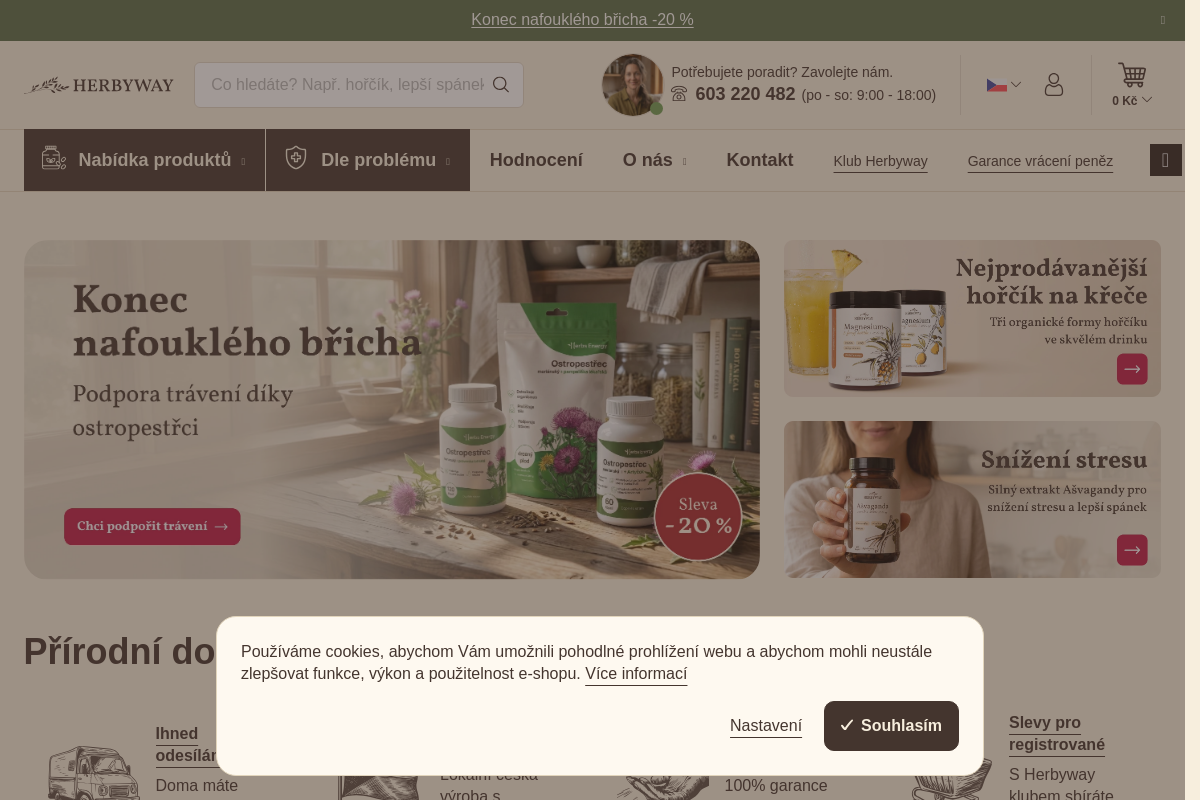This screenshot has height=800, width=1200.
Task: Click the phone icon beside 603 220 482
Action: pos(679,94)
